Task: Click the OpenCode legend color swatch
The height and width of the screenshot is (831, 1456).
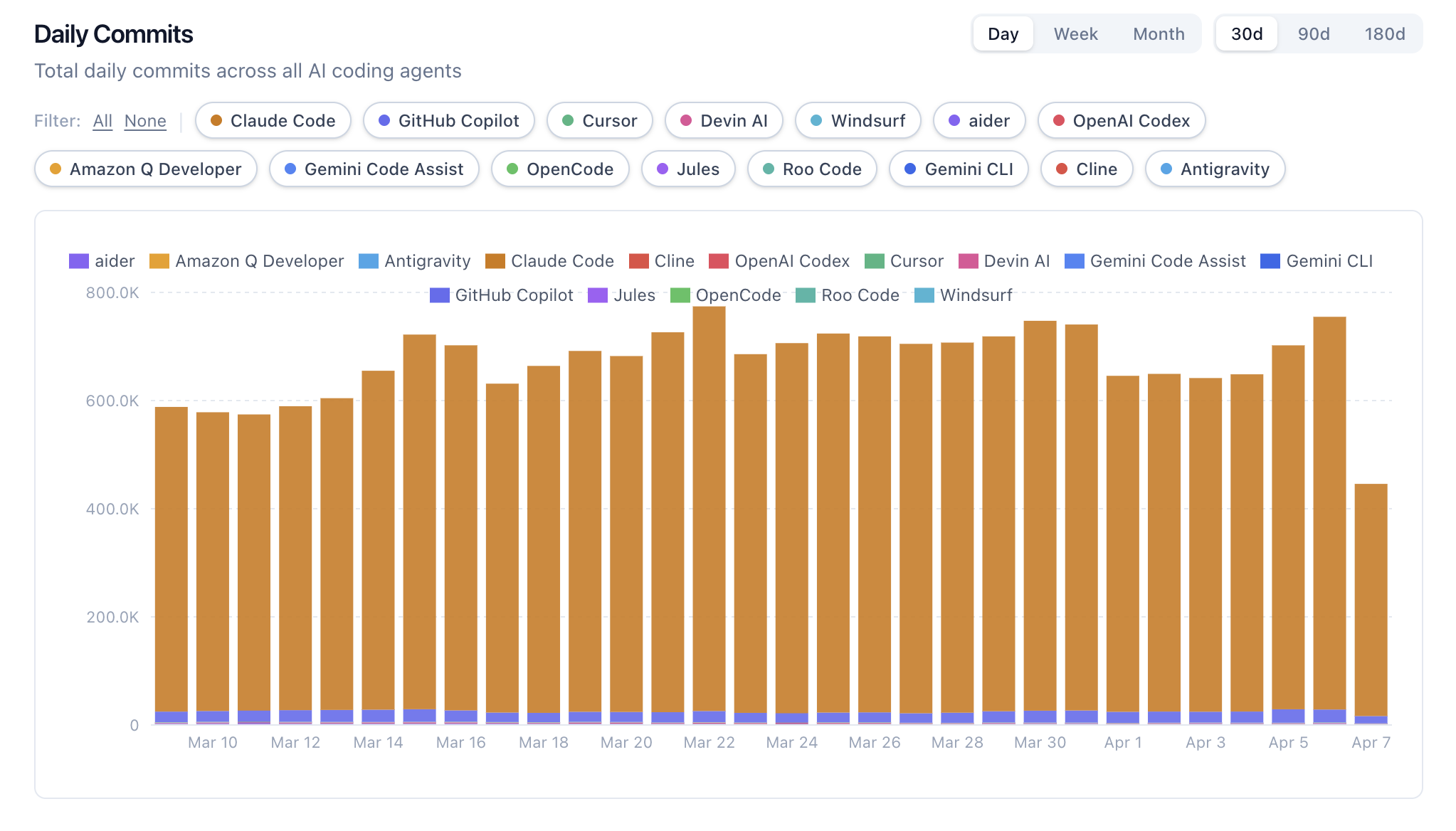Action: pos(680,295)
